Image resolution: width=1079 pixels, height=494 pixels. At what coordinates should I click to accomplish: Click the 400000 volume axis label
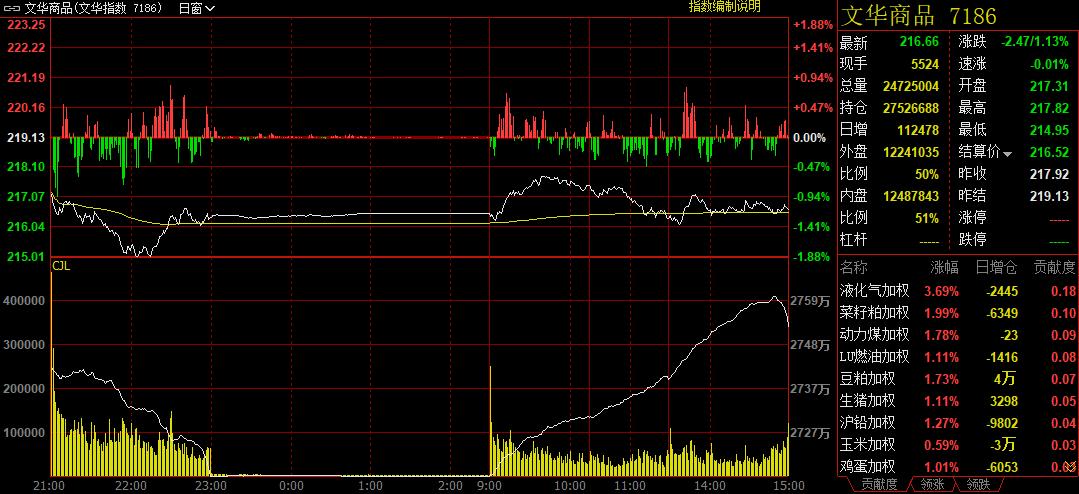tap(26, 301)
